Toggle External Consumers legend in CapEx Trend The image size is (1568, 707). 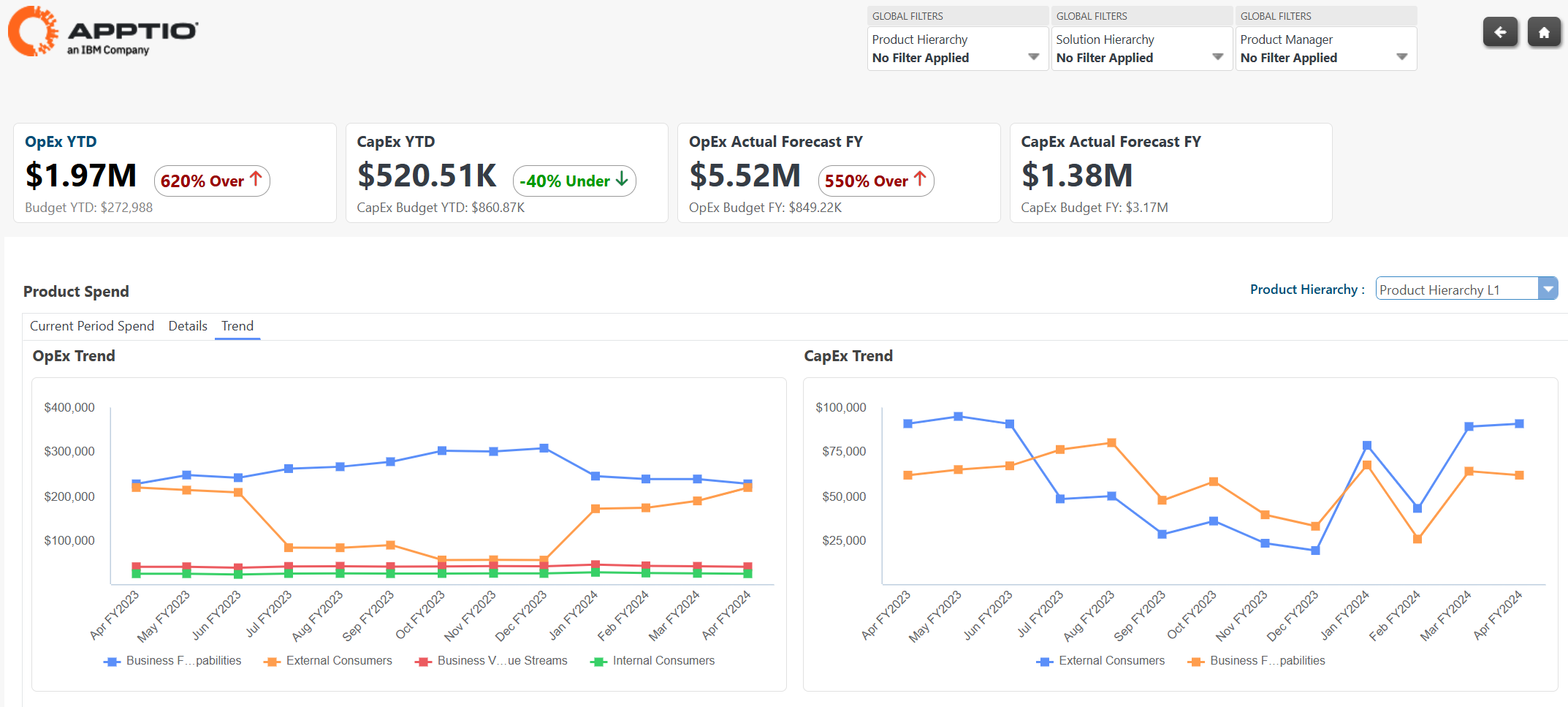pos(1102,661)
